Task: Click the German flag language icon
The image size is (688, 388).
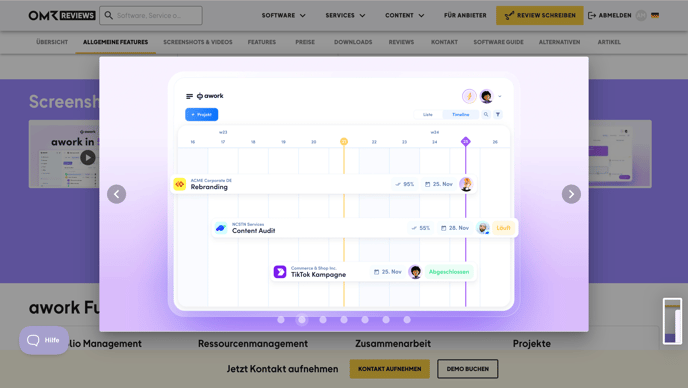Action: [655, 15]
